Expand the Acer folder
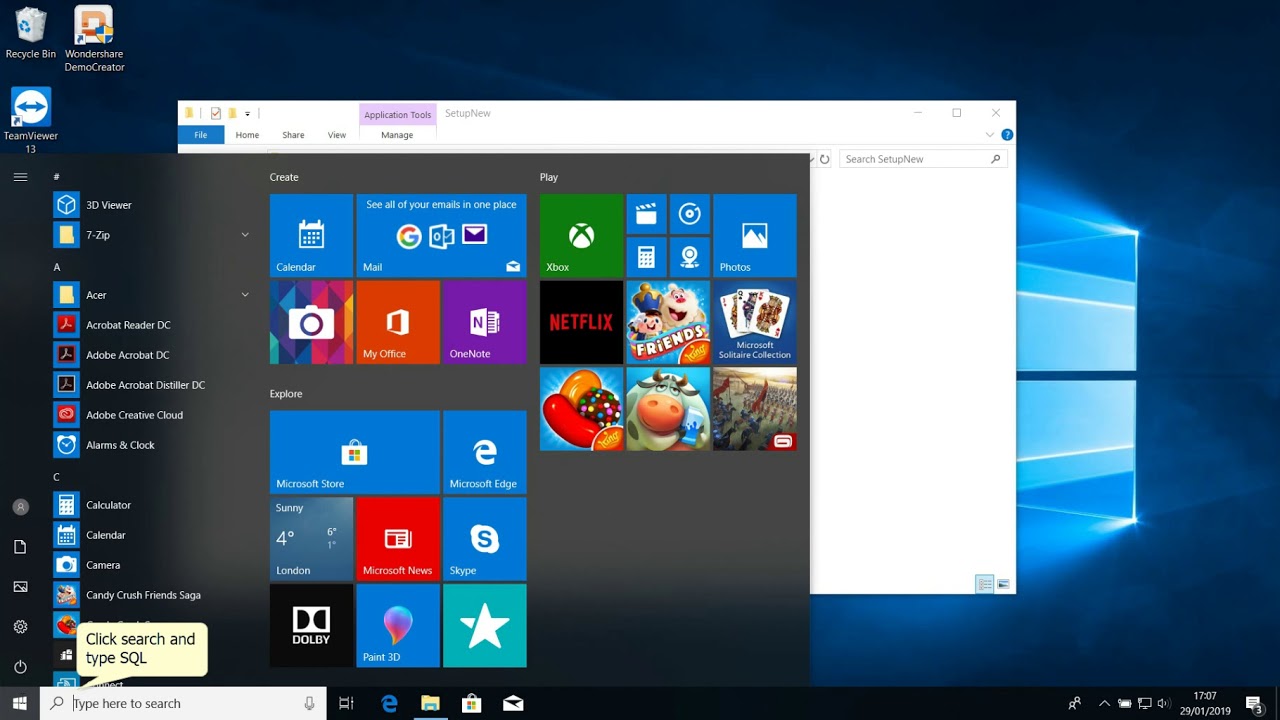This screenshot has width=1280, height=720. click(155, 295)
